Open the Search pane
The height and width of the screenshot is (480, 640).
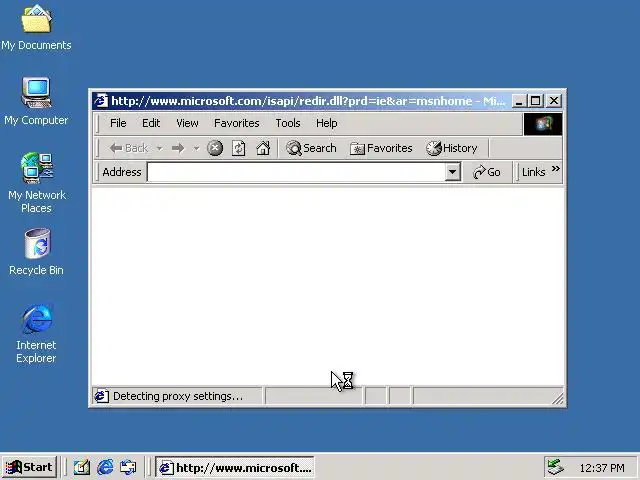pos(311,148)
